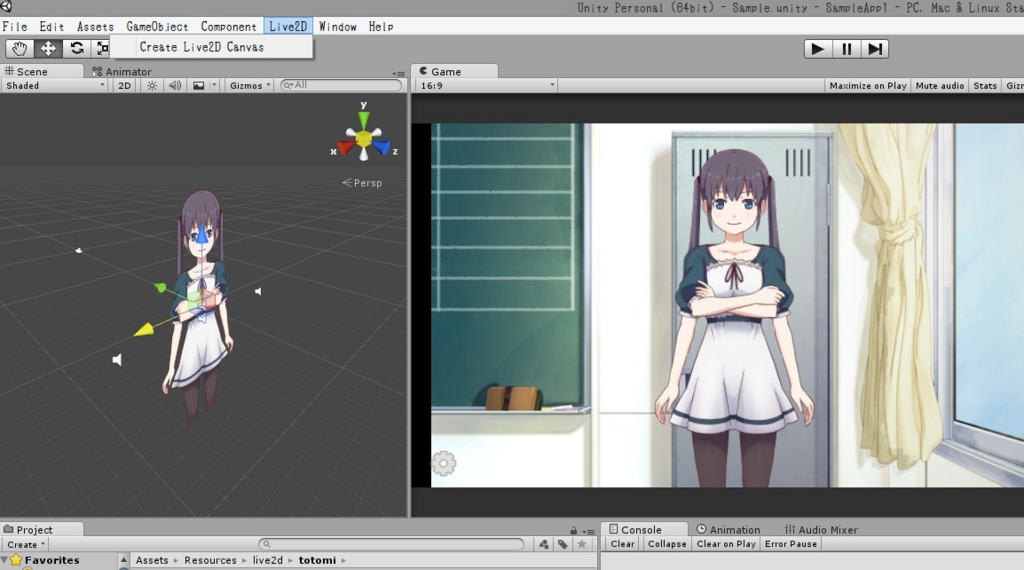Screen dimensions: 1024x570
Task: Open the Assets menu
Action: (x=95, y=27)
